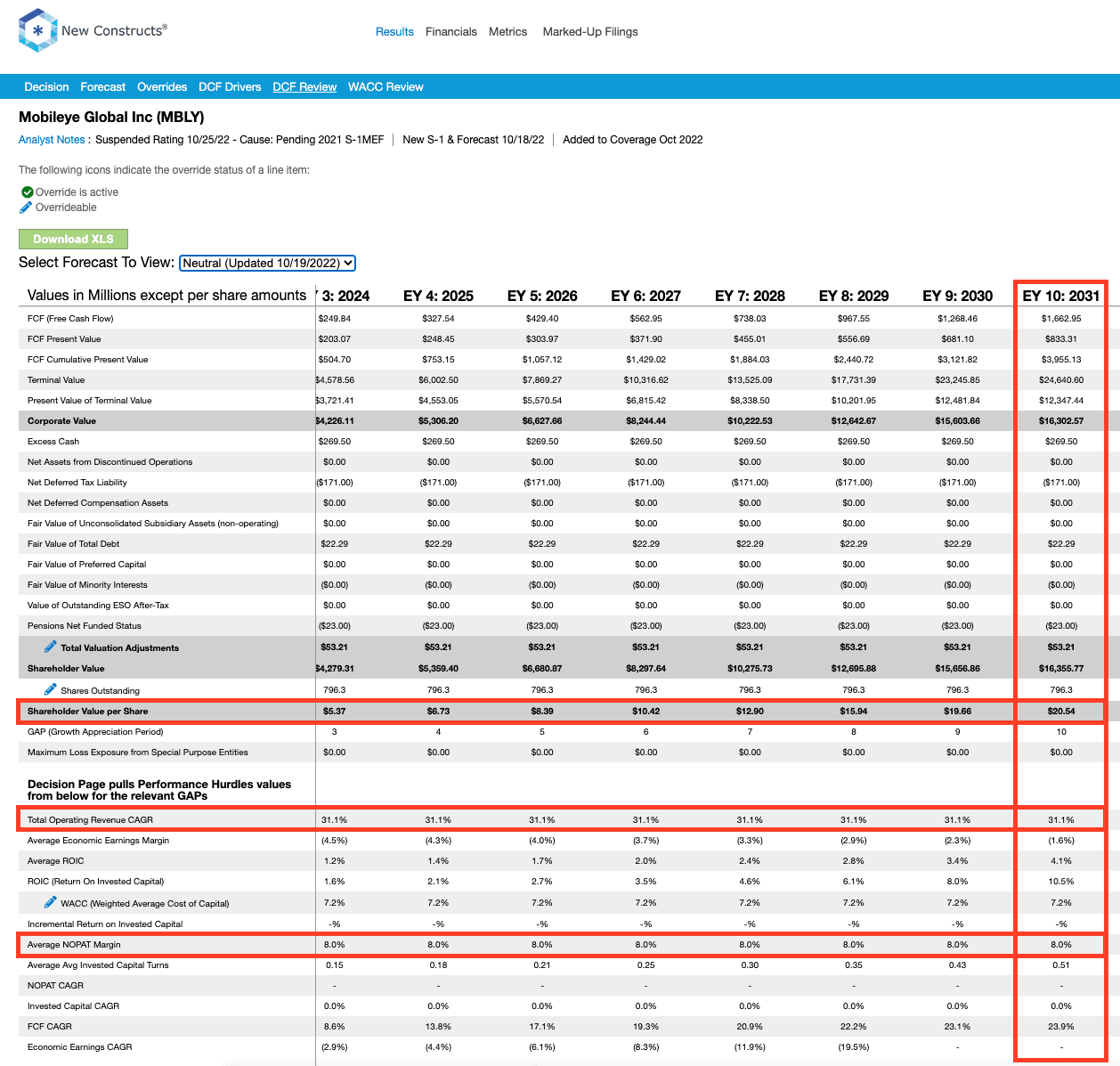Click the $8,297.64 Shareholder Value cell
Image resolution: width=1120 pixels, height=1066 pixels.
[646, 669]
